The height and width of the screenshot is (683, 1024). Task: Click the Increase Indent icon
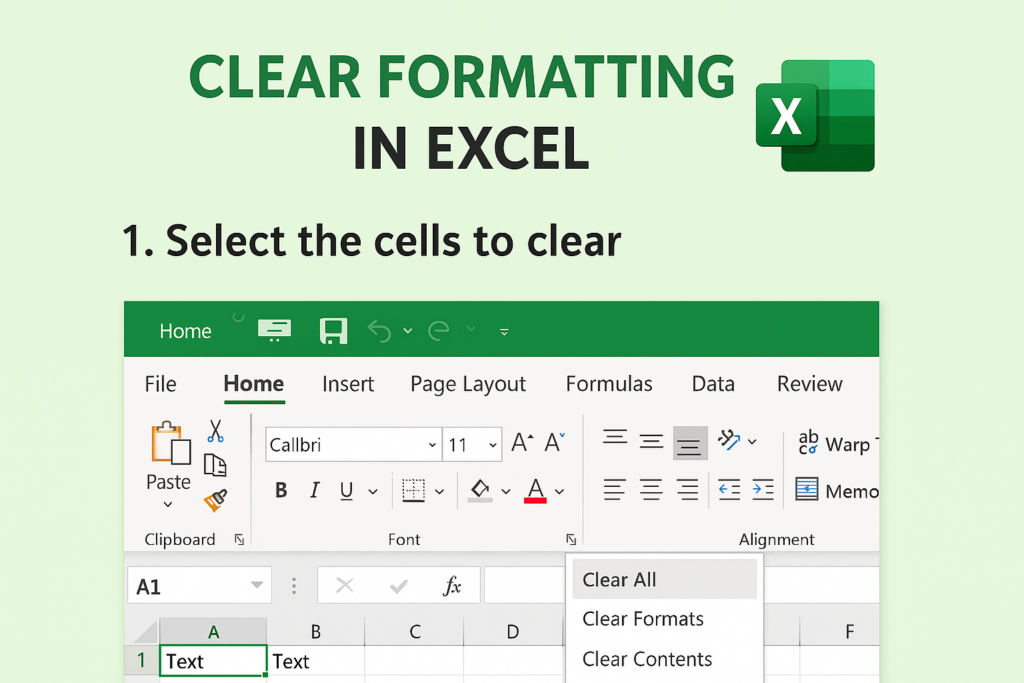(x=763, y=490)
